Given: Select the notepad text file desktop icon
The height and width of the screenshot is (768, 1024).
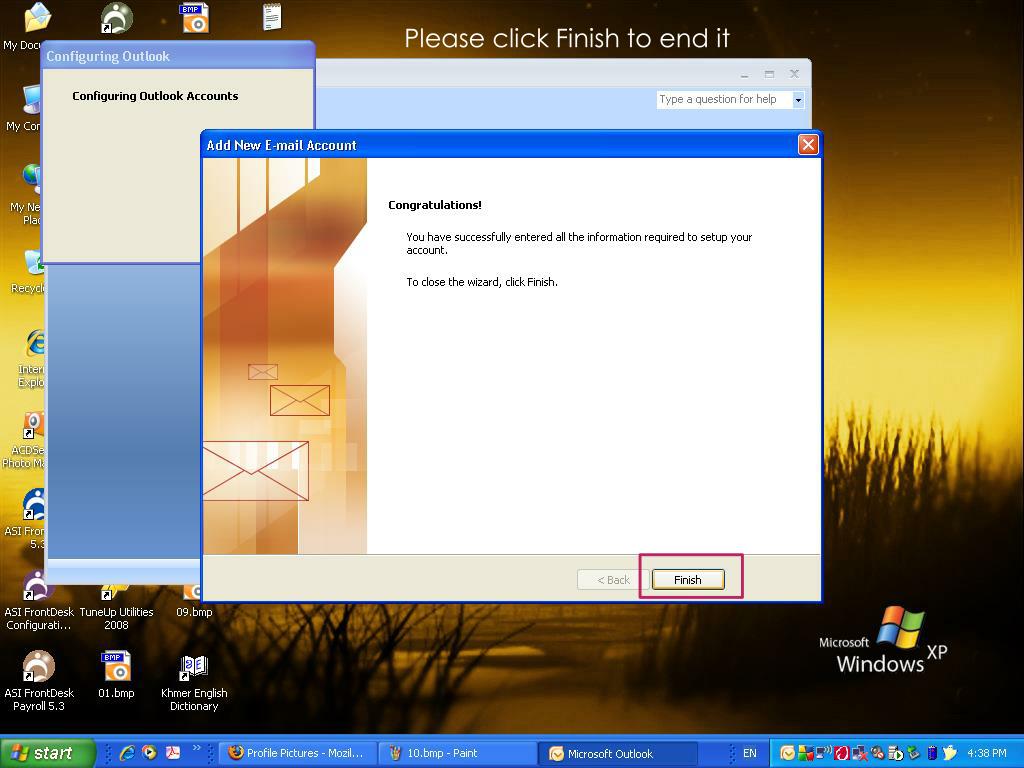Looking at the screenshot, I should tap(272, 16).
